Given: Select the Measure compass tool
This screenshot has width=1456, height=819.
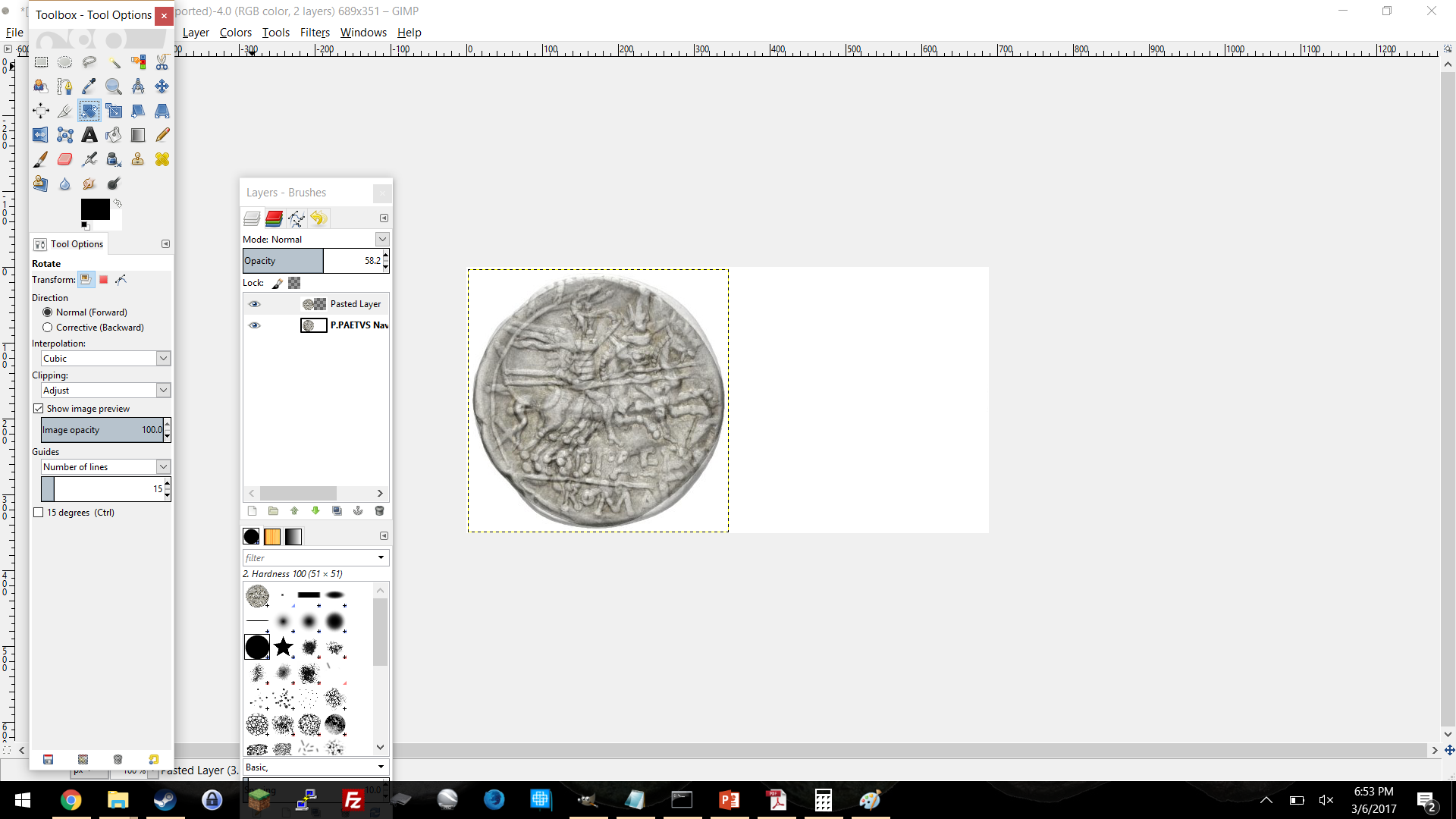Looking at the screenshot, I should tap(138, 86).
